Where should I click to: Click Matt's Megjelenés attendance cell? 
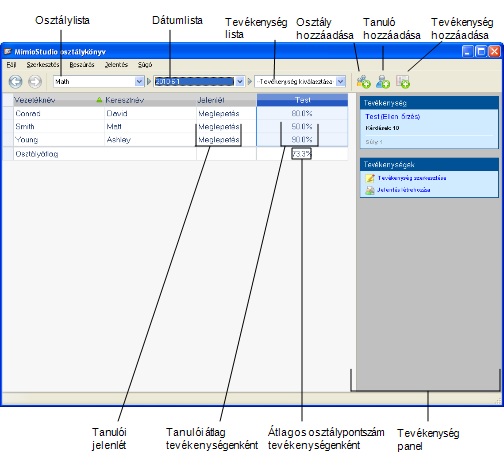[226, 126]
